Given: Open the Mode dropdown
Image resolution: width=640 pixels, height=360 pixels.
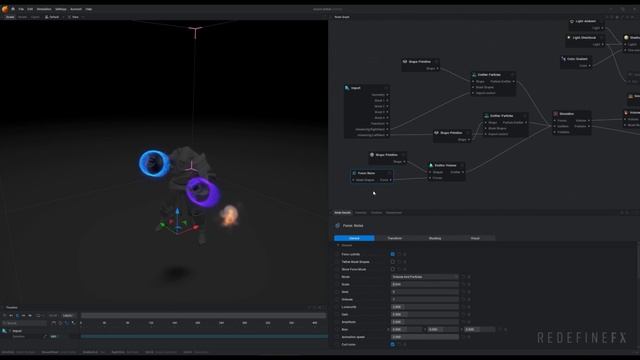Looking at the screenshot, I should (424, 277).
